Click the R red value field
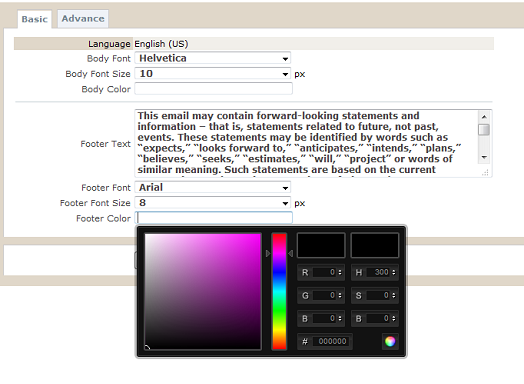This screenshot has height=384, width=524. (x=324, y=272)
